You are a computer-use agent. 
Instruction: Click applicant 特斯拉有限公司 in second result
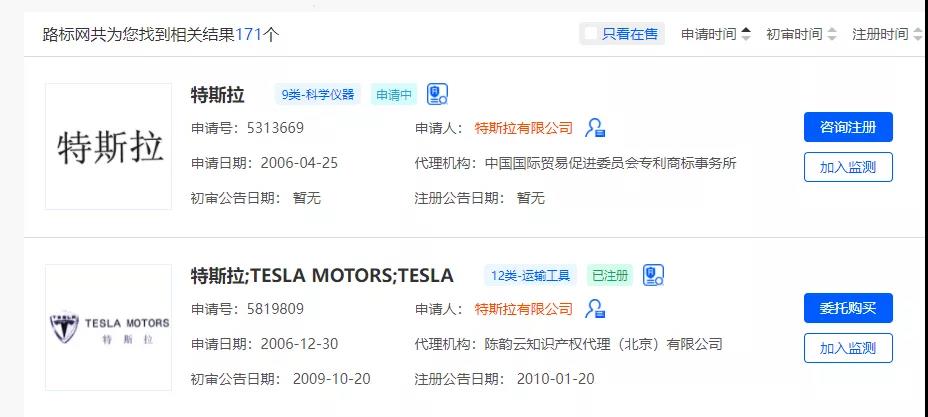[524, 309]
